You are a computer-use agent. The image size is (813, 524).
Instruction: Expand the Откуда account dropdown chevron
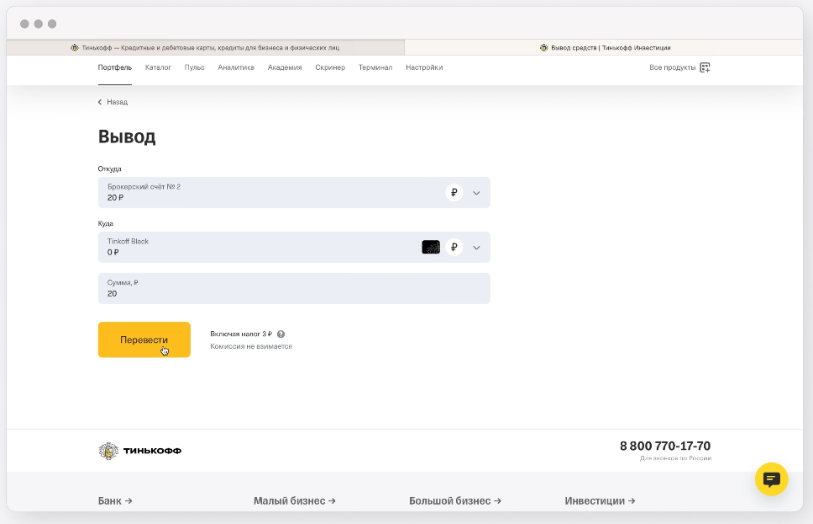476,193
